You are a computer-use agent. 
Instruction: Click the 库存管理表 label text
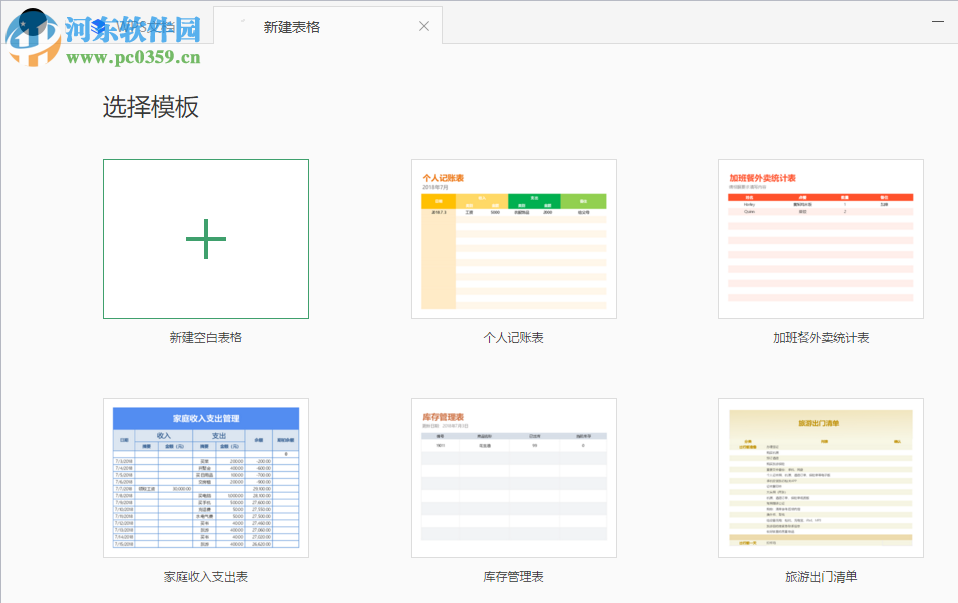click(512, 577)
